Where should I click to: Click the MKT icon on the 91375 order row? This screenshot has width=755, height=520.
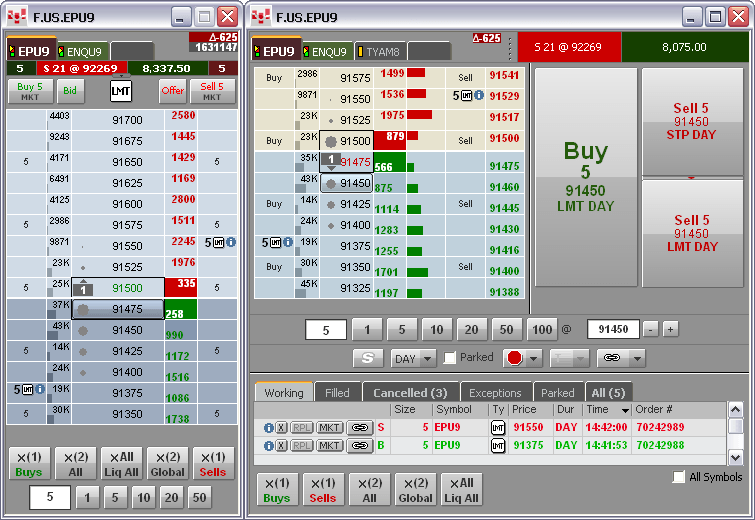(329, 446)
